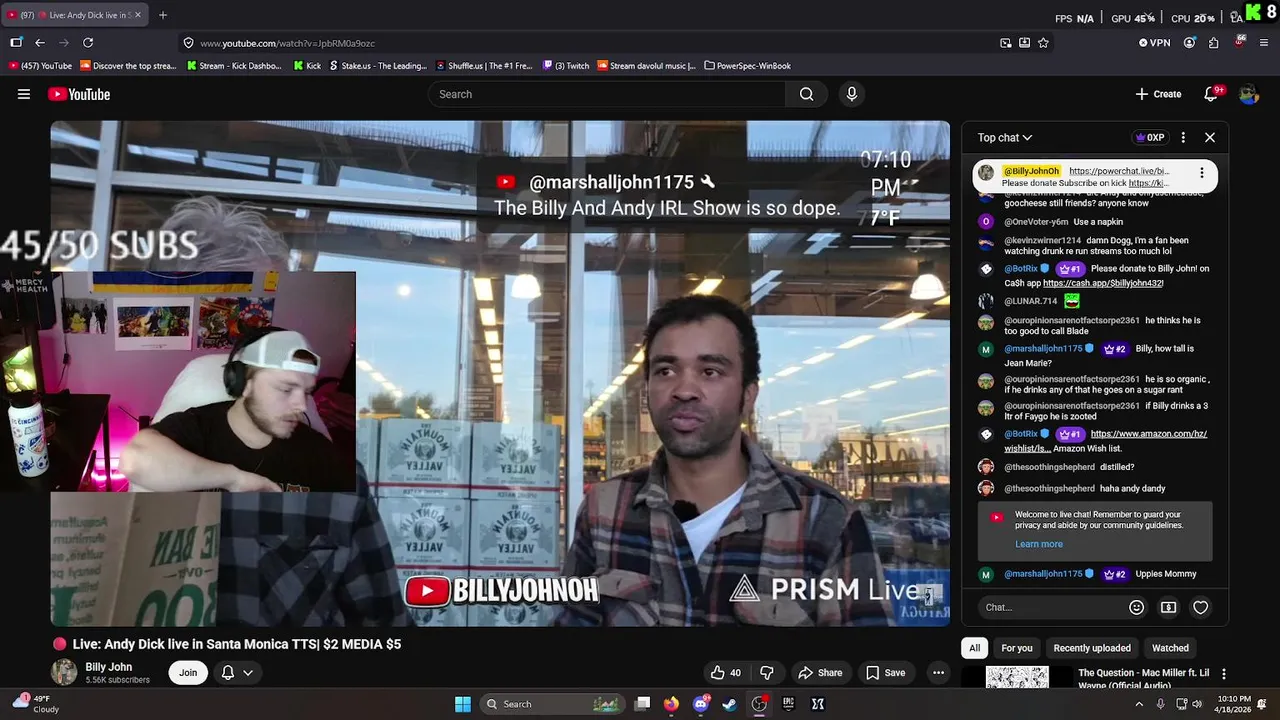Share the live video
The height and width of the screenshot is (720, 1280).
tap(820, 673)
